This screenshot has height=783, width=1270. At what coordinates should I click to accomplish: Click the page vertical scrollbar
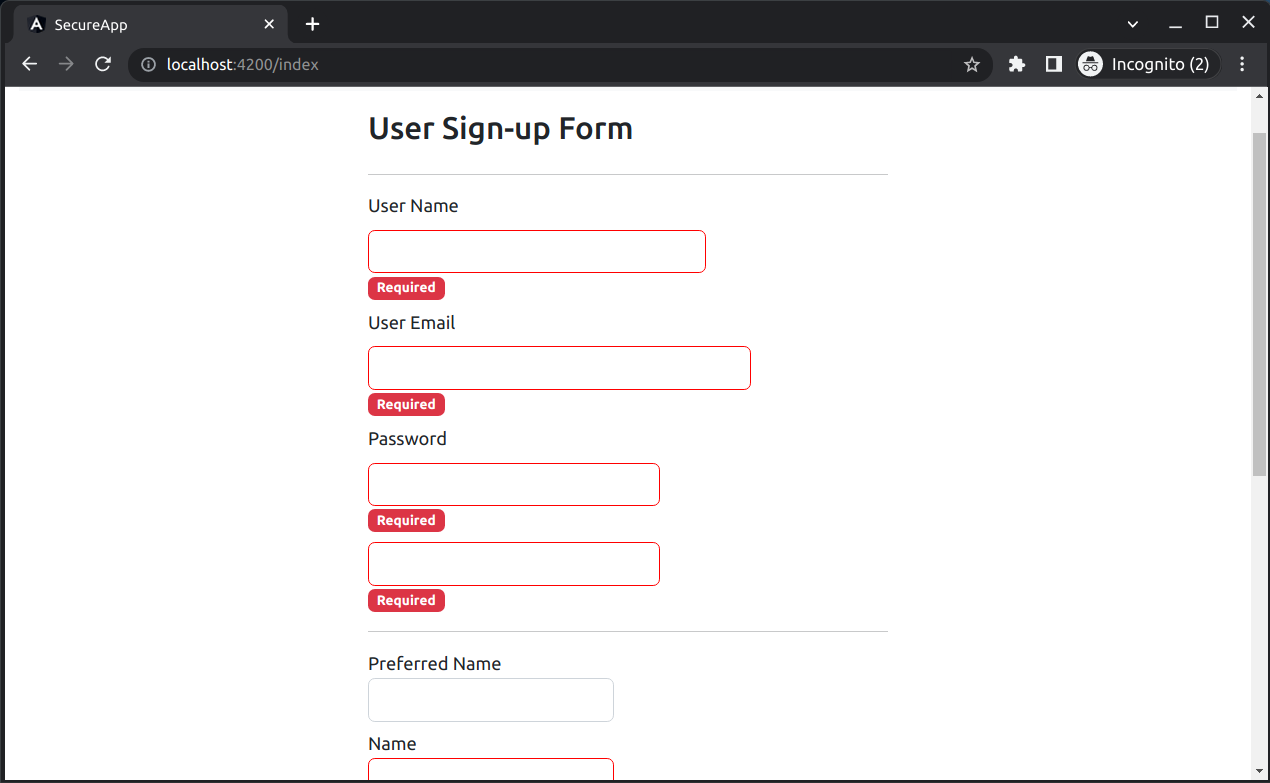click(x=1259, y=300)
